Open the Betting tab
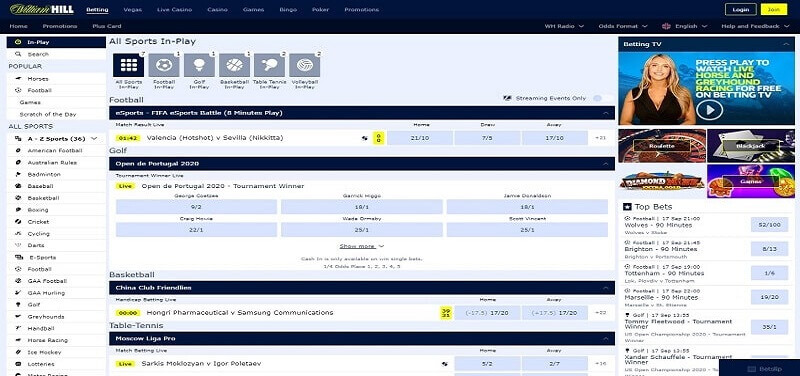800x376 pixels. [97, 10]
